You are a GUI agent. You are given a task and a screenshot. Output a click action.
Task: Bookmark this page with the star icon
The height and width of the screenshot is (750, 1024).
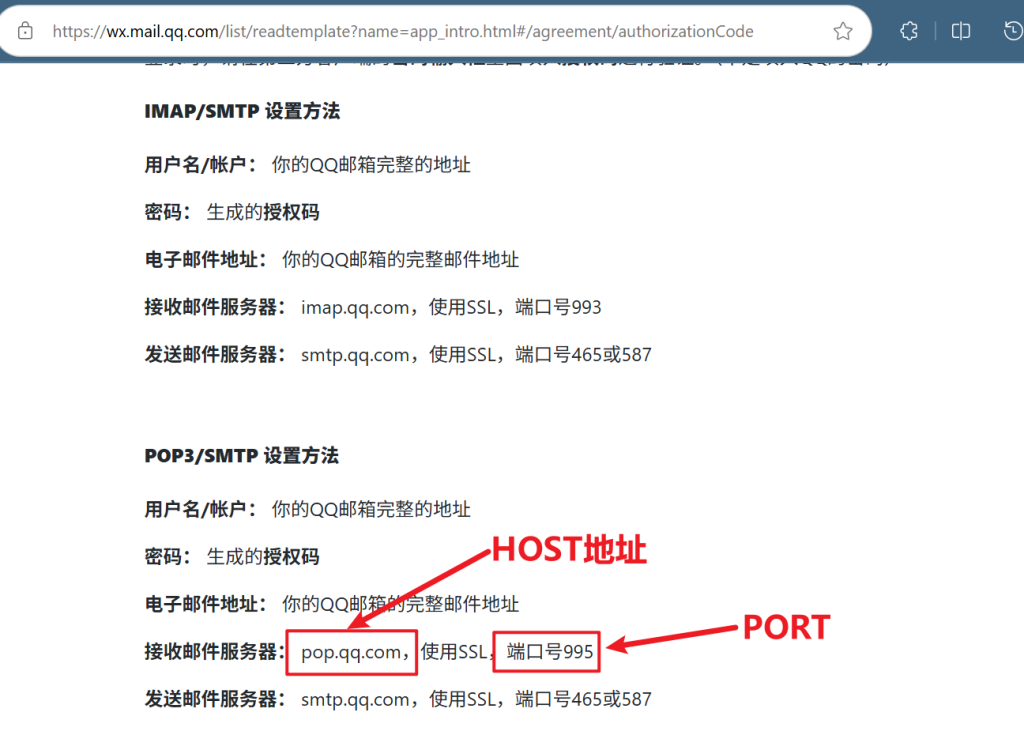click(x=842, y=31)
